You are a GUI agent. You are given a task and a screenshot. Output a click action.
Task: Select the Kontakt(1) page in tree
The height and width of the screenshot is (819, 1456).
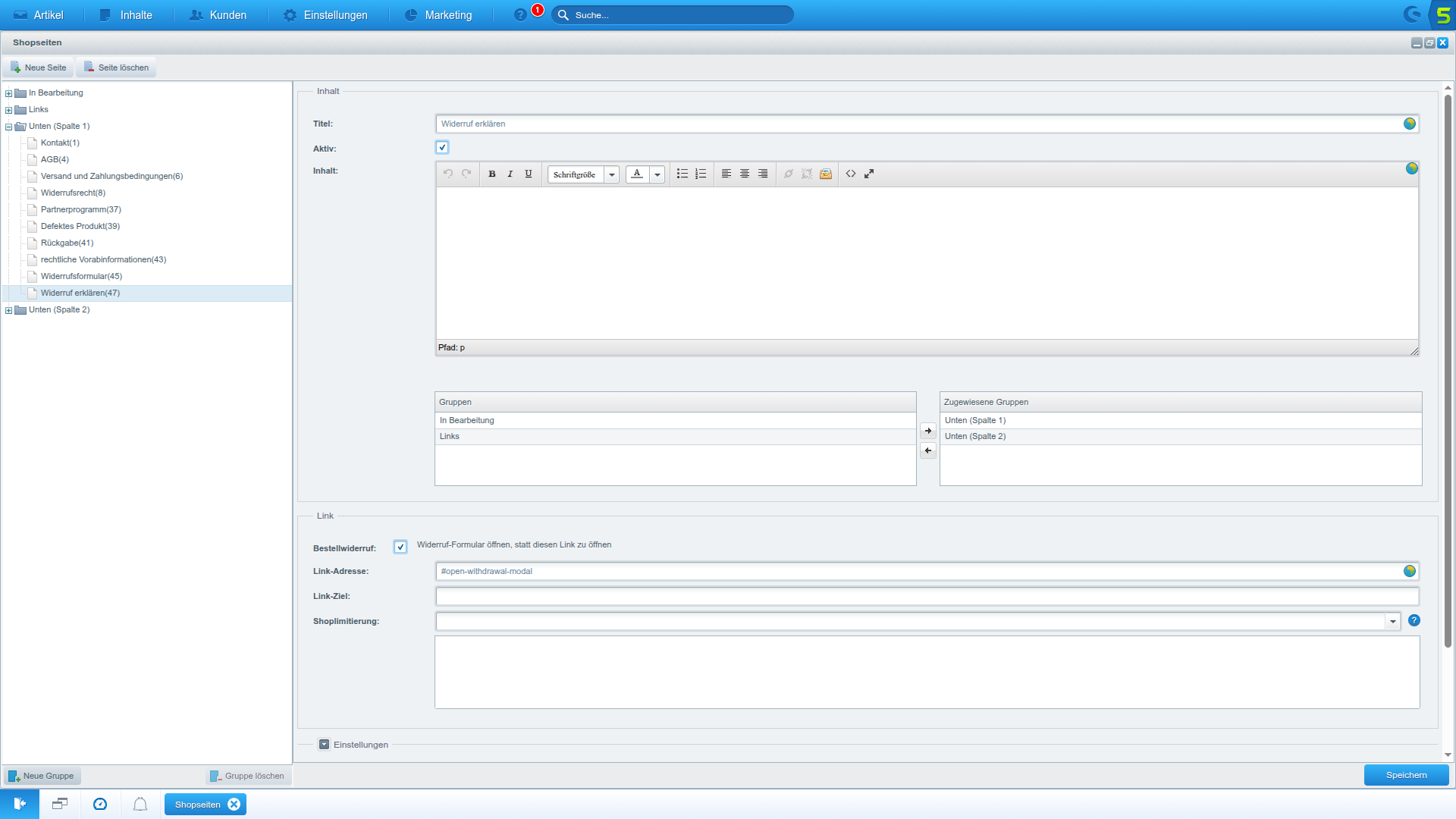[60, 143]
